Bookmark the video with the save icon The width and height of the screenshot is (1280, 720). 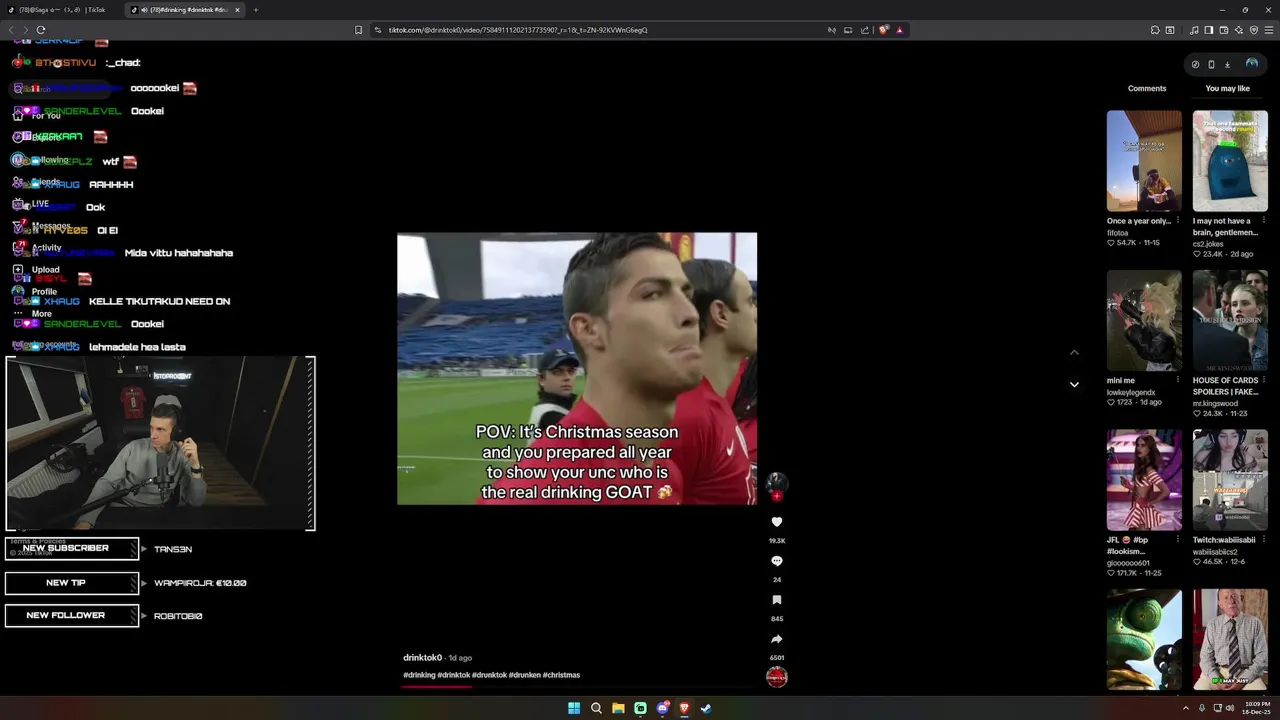click(x=777, y=600)
